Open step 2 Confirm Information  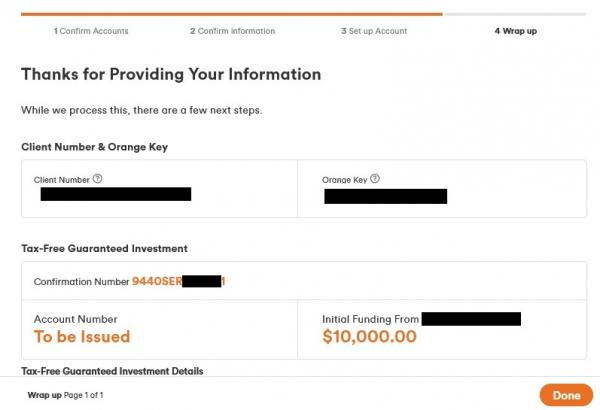(232, 31)
